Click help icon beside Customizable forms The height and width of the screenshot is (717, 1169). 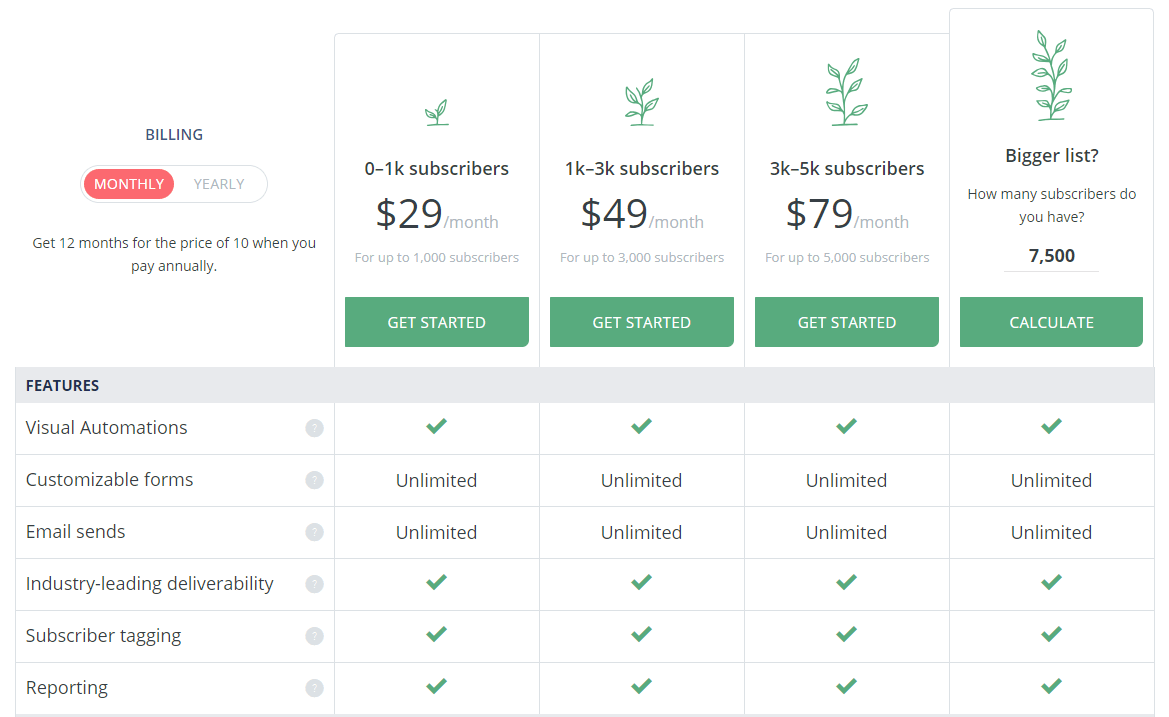[x=314, y=480]
